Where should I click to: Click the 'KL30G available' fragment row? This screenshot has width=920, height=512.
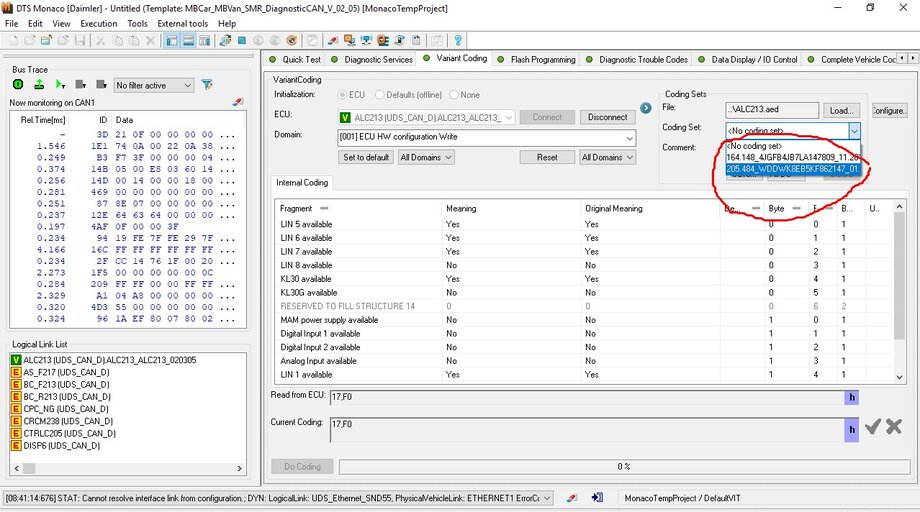click(584, 292)
